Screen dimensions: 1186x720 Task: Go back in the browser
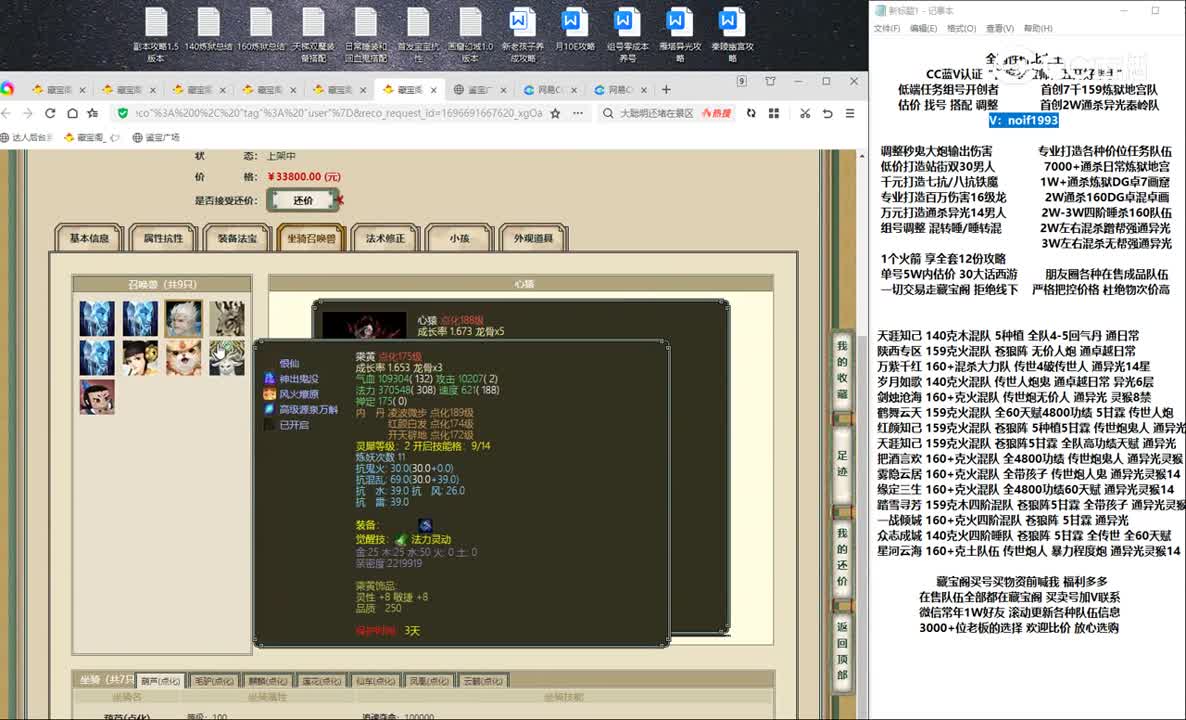pyautogui.click(x=7, y=113)
